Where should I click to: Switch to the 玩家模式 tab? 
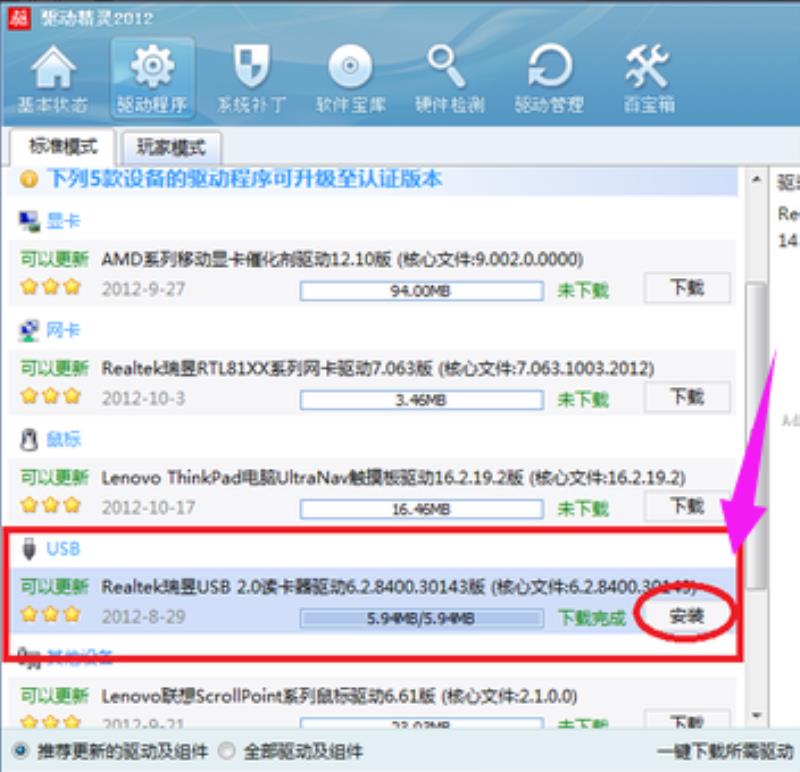(x=171, y=148)
